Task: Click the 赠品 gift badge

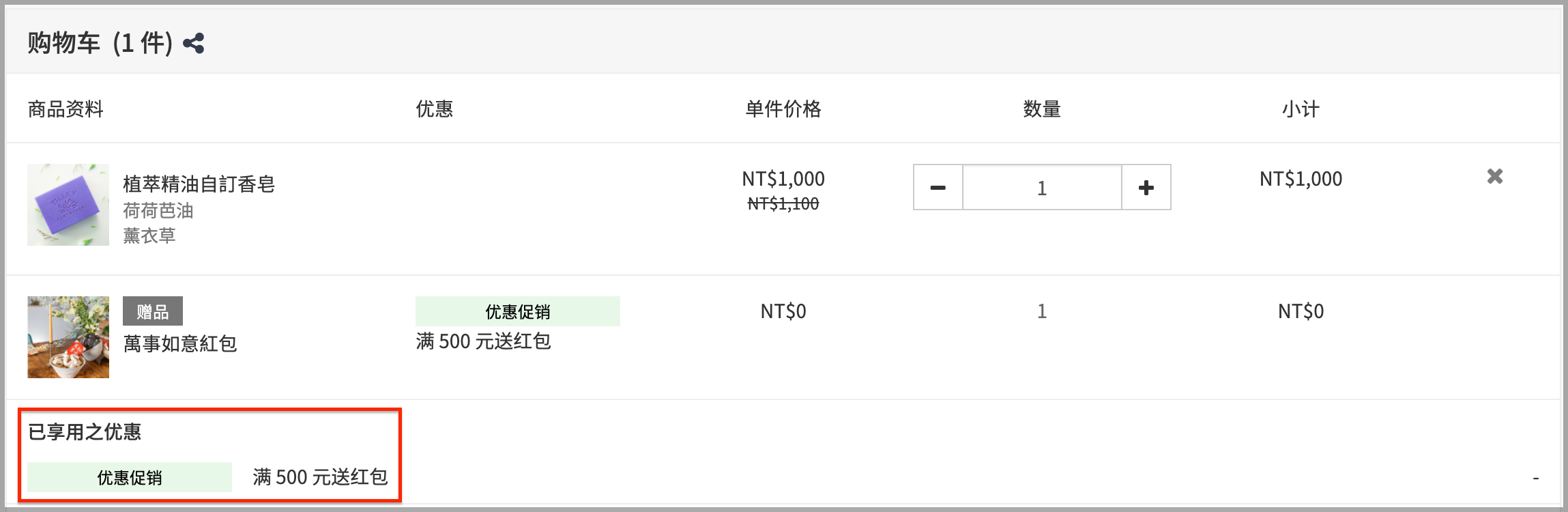Action: coord(153,311)
